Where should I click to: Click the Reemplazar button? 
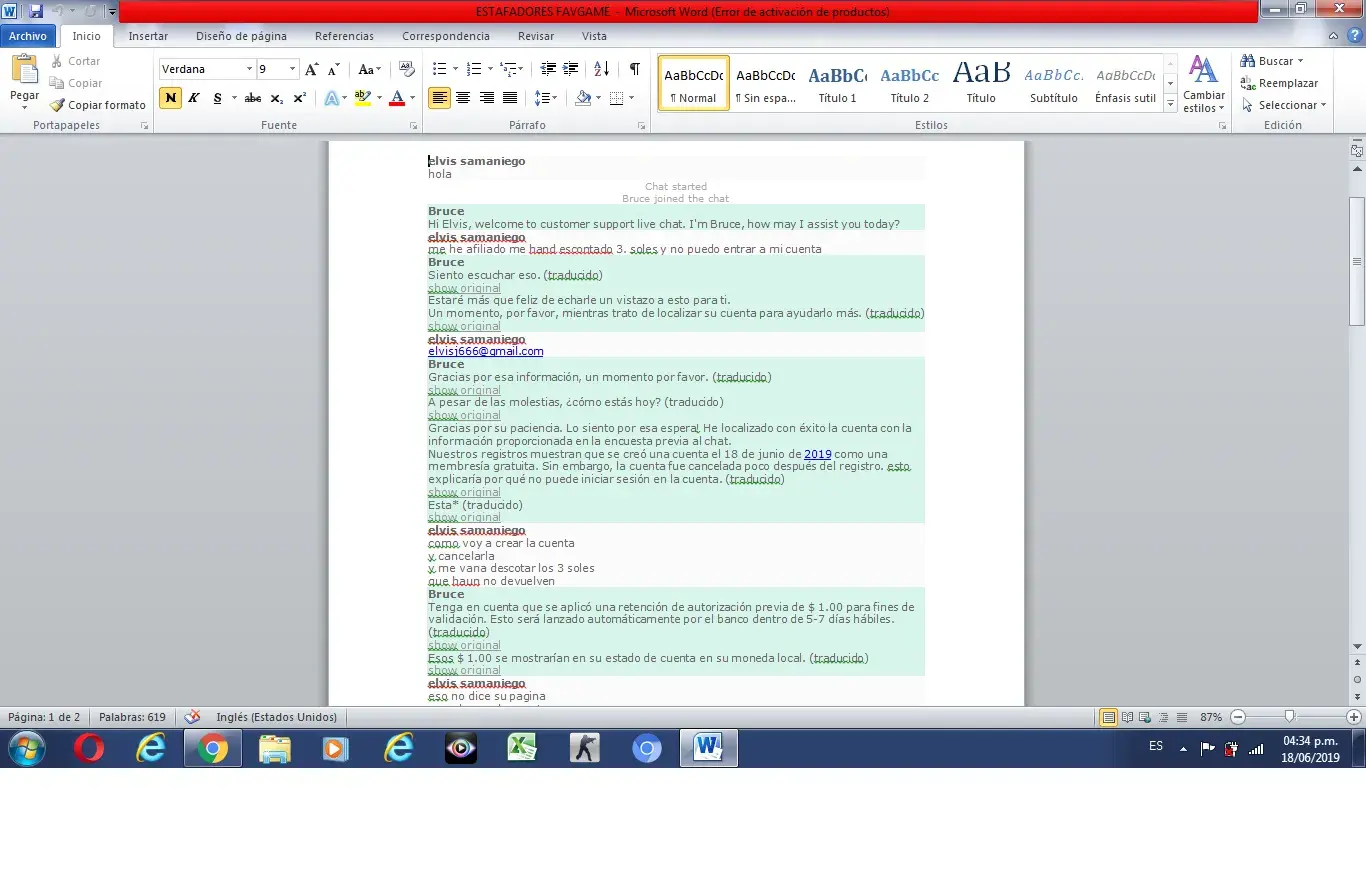[1279, 83]
